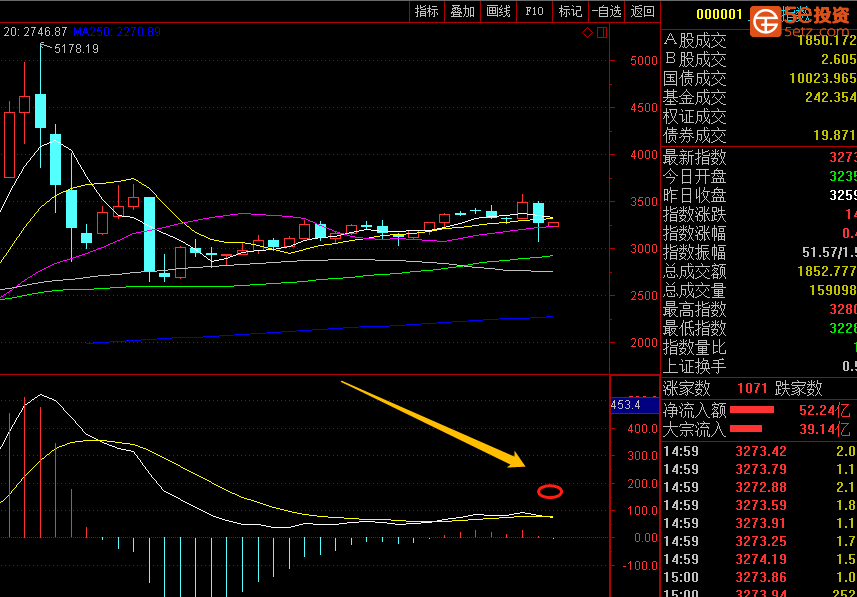This screenshot has height=597, width=857.
Task: Click the MA250: 2270.89 indicator label
Action: tap(117, 32)
